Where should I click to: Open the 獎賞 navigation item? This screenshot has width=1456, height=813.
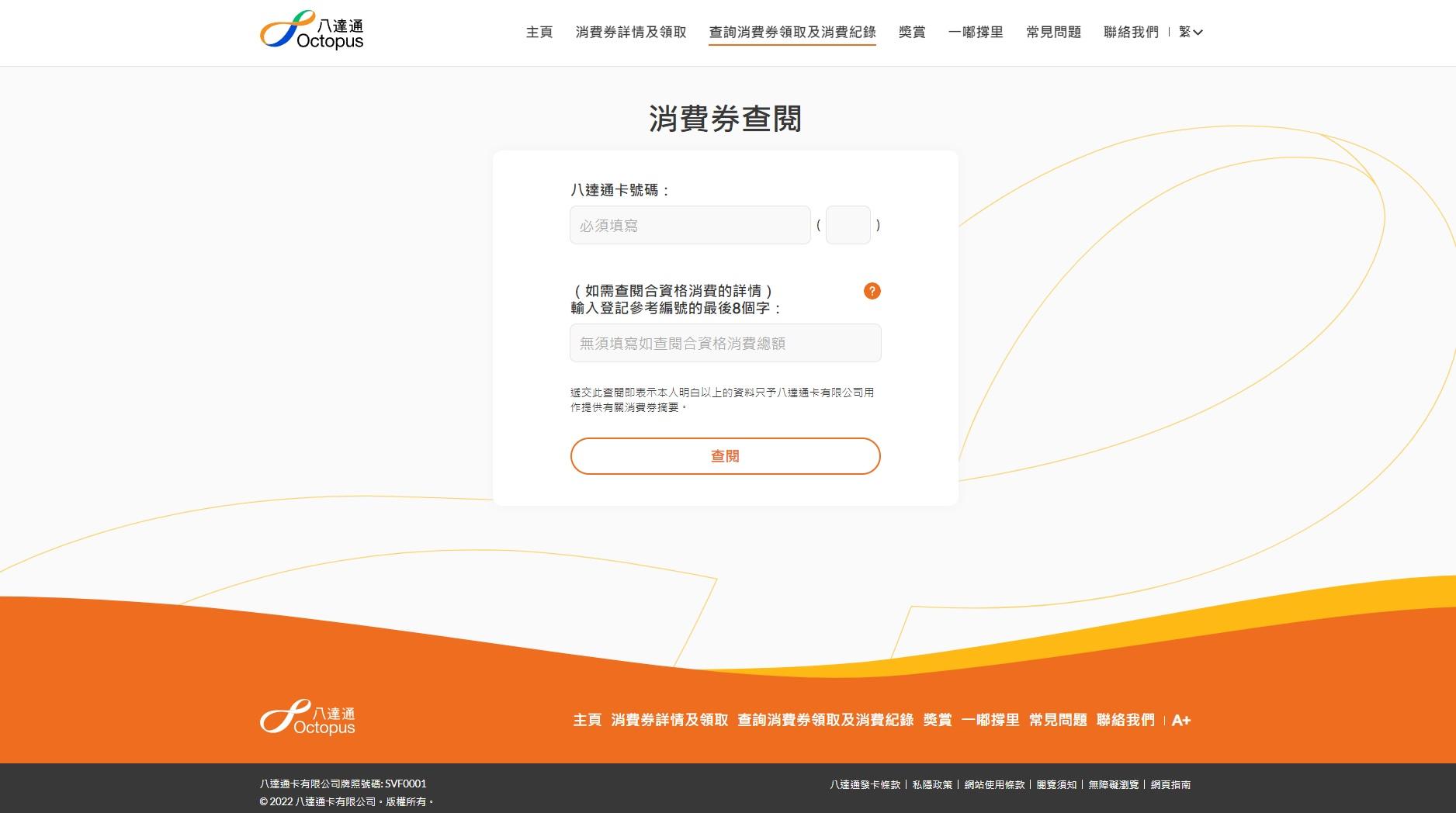[910, 33]
